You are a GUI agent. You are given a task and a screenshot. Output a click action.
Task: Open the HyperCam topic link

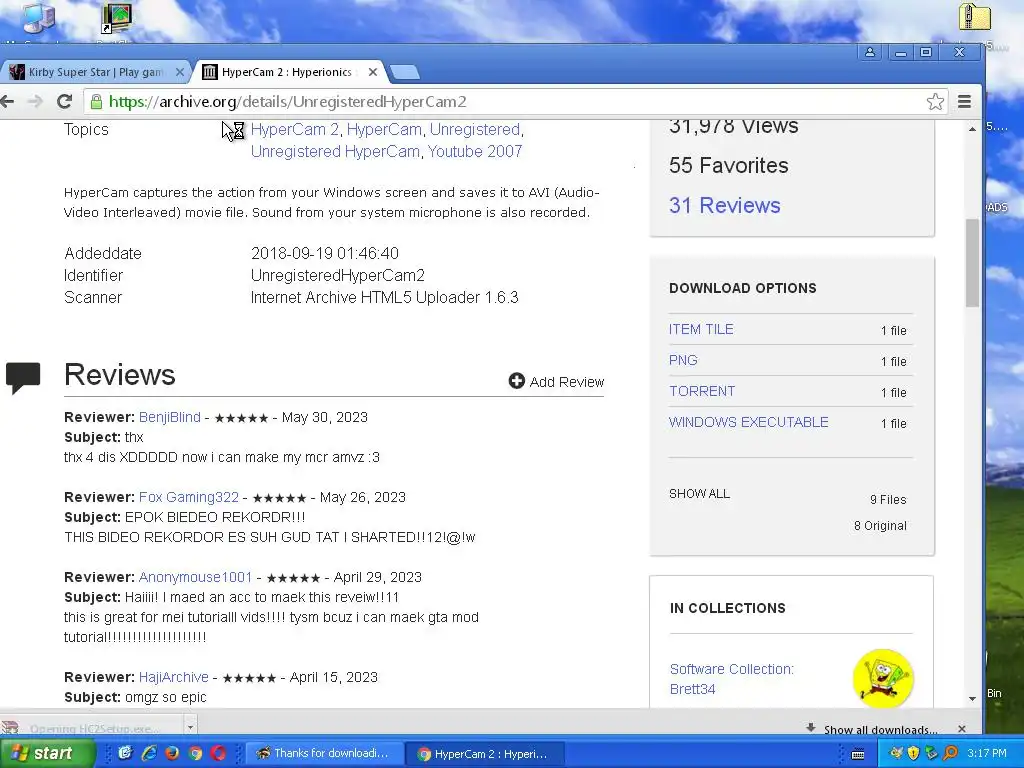tap(384, 129)
